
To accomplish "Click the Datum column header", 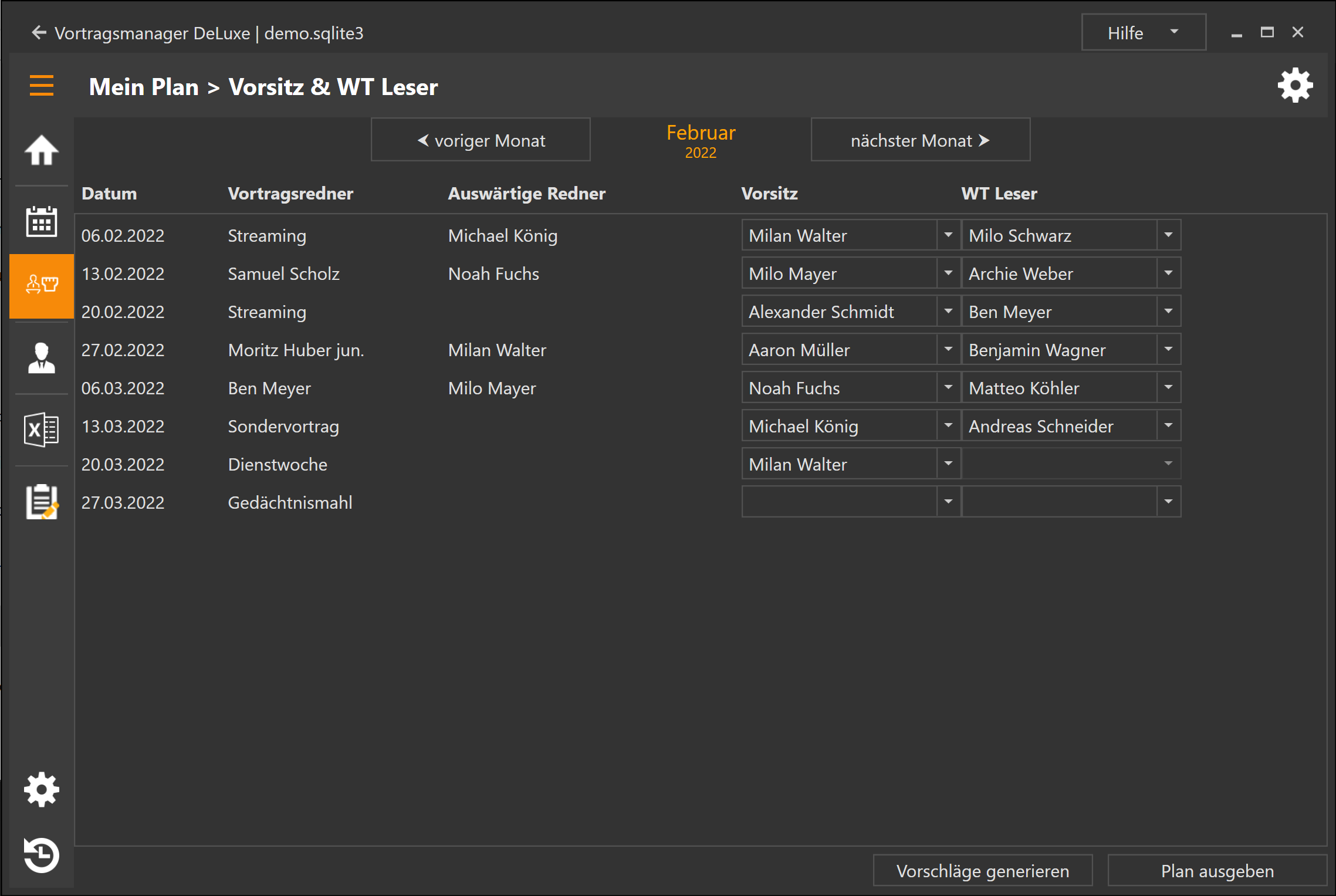I will coord(109,194).
